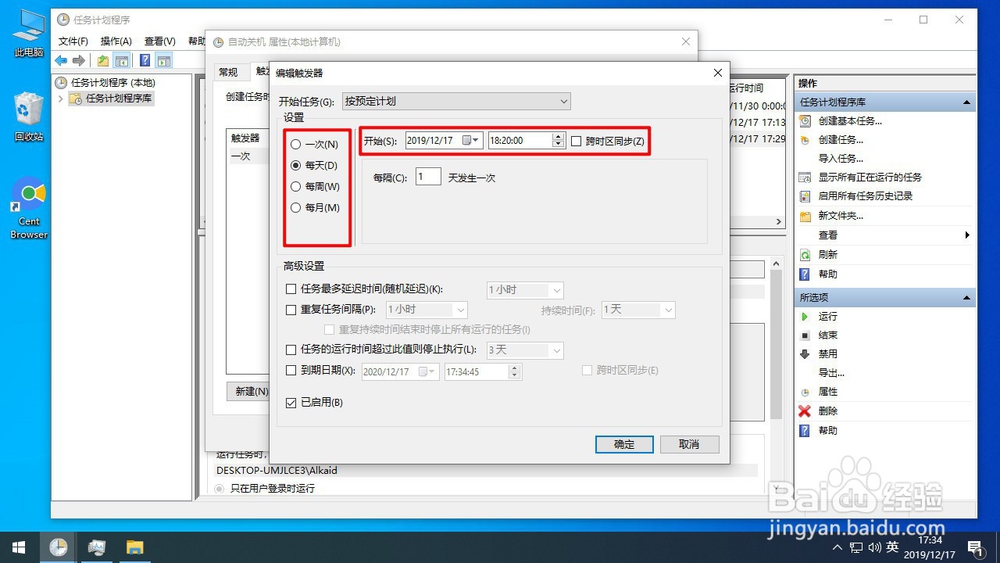Select the Weekly (每周) radio button

click(295, 187)
